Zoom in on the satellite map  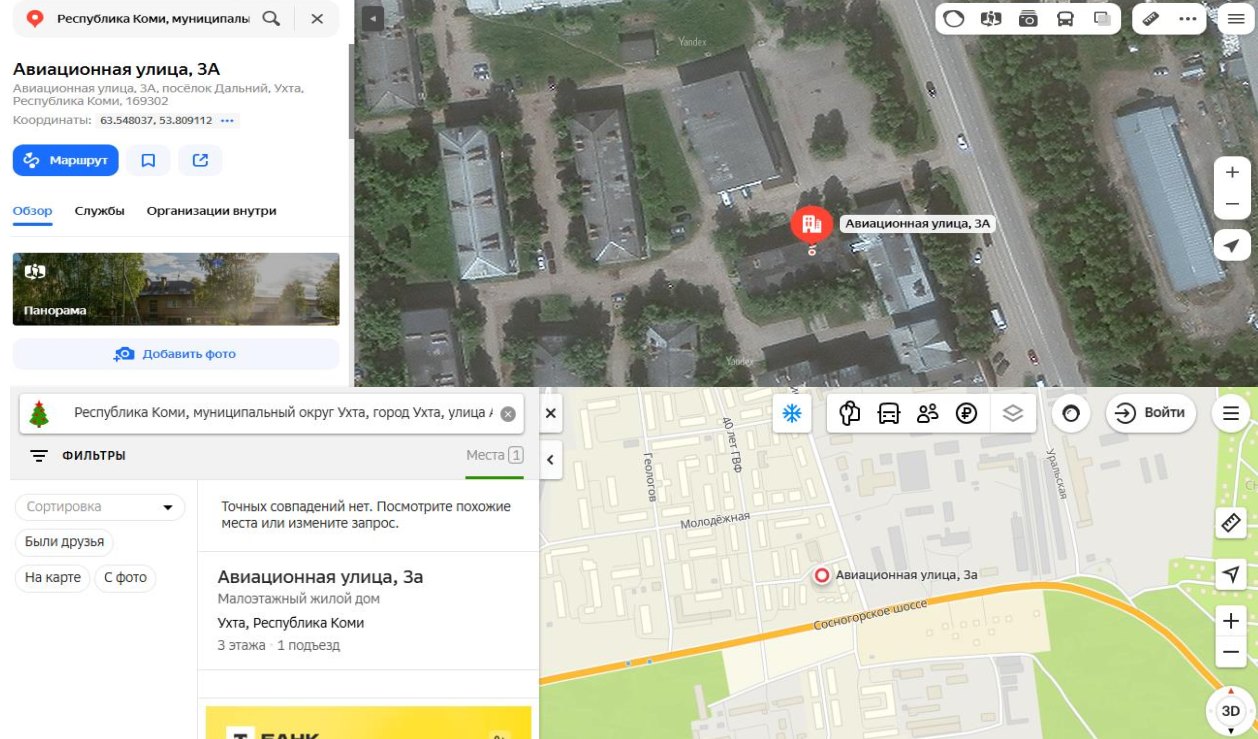1232,172
